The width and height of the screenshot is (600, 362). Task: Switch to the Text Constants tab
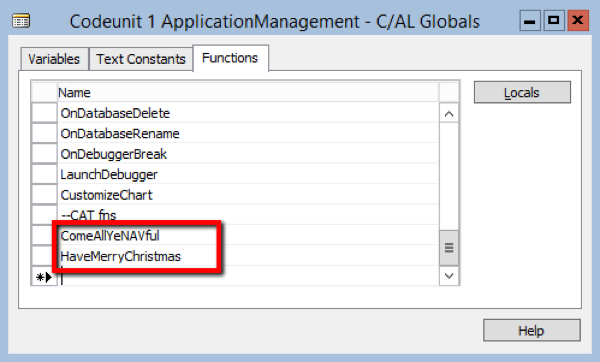point(141,59)
